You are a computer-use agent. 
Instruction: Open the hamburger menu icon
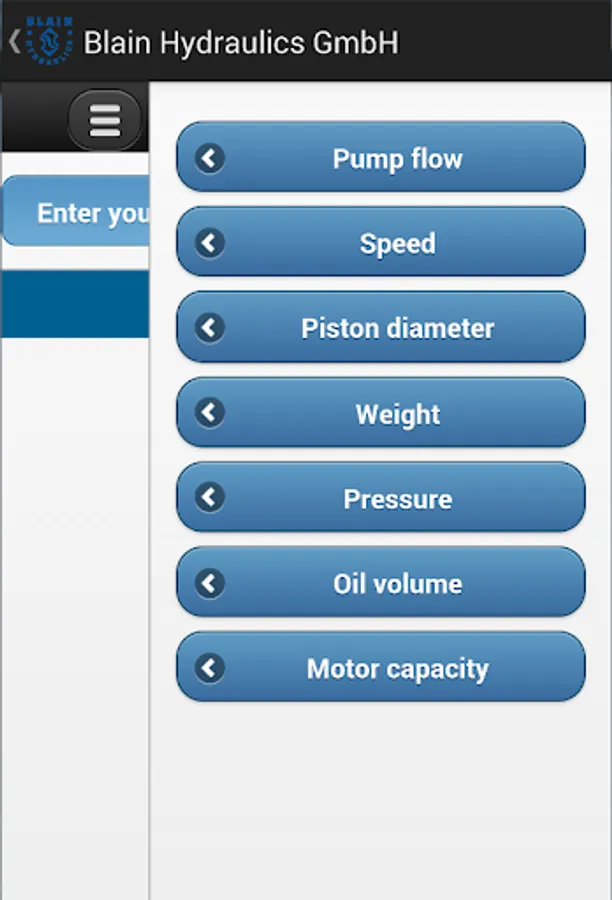105,120
